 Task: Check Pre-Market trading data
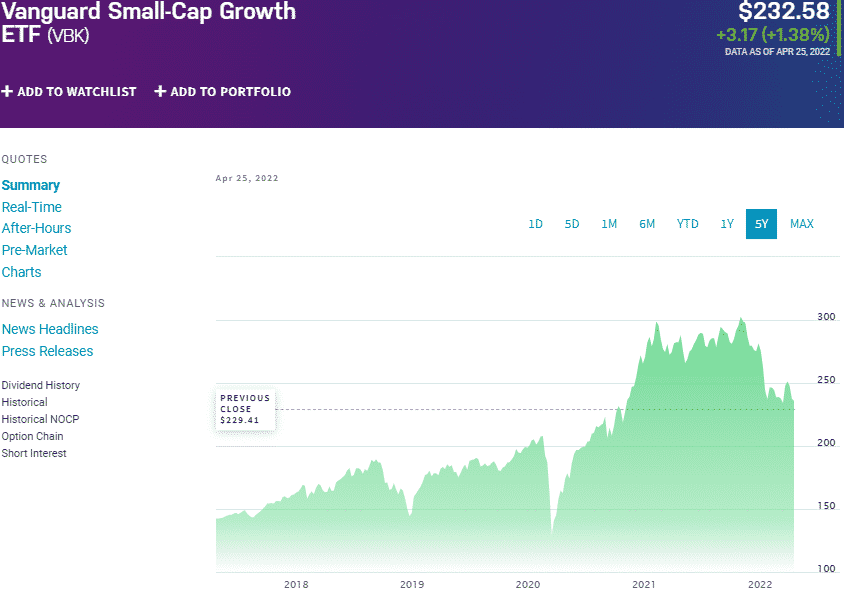34,250
